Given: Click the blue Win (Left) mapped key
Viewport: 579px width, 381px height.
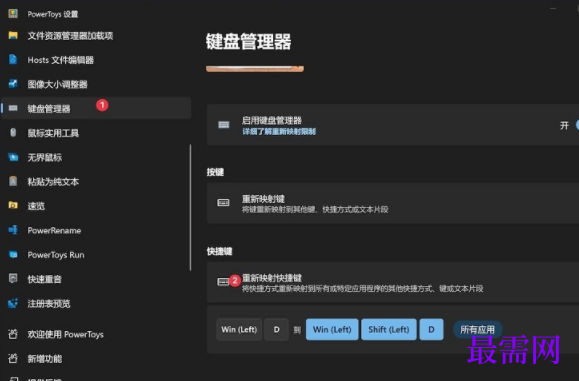Looking at the screenshot, I should [332, 329].
